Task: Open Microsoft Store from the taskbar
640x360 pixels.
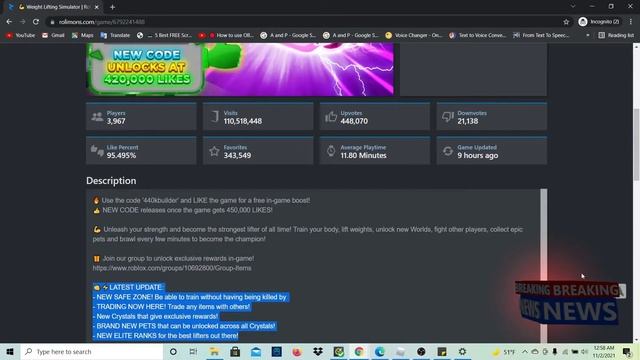Action: (x=235, y=351)
